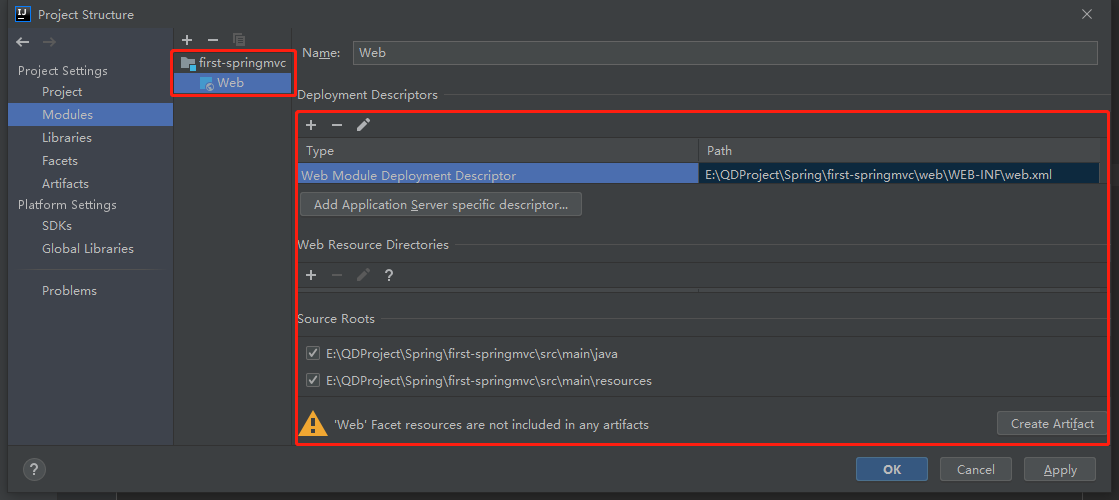This screenshot has width=1119, height=500.
Task: Click the Name input field containing Web
Action: point(724,53)
